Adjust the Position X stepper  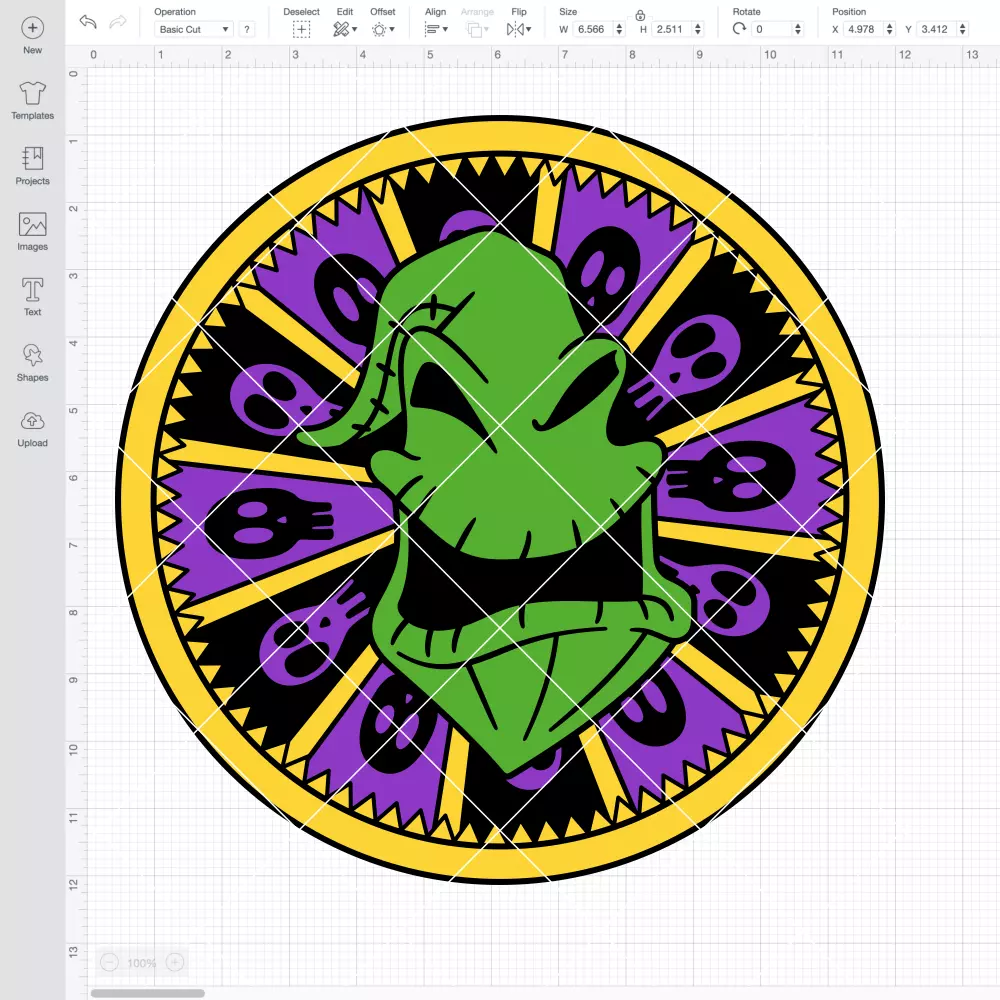(890, 29)
